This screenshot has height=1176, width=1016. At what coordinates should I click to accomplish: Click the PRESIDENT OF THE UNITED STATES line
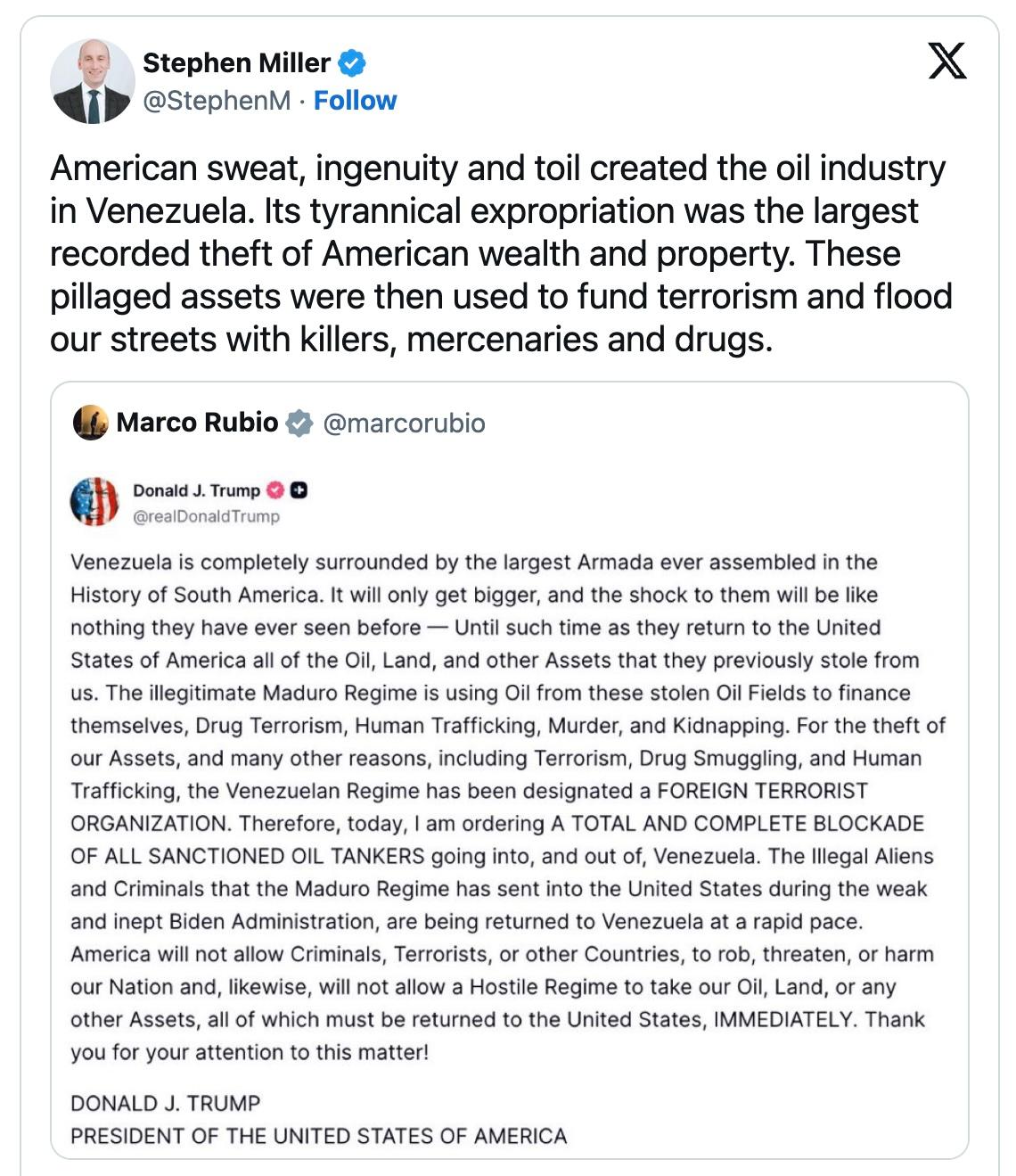click(x=318, y=1136)
